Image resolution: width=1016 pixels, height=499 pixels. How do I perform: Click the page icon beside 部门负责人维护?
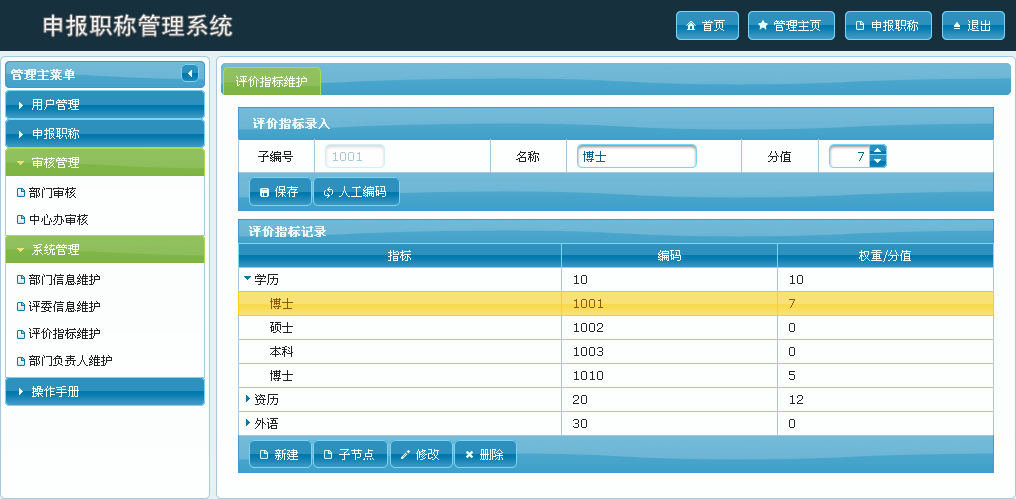[x=21, y=361]
